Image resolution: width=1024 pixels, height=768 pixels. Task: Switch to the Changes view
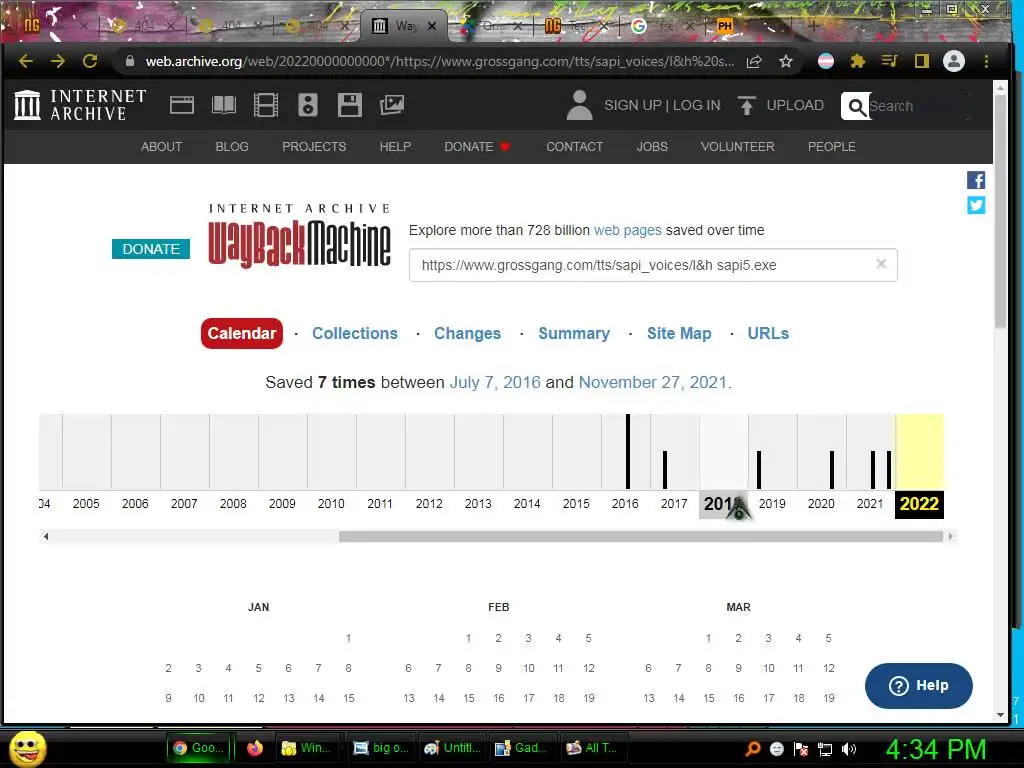(x=468, y=333)
